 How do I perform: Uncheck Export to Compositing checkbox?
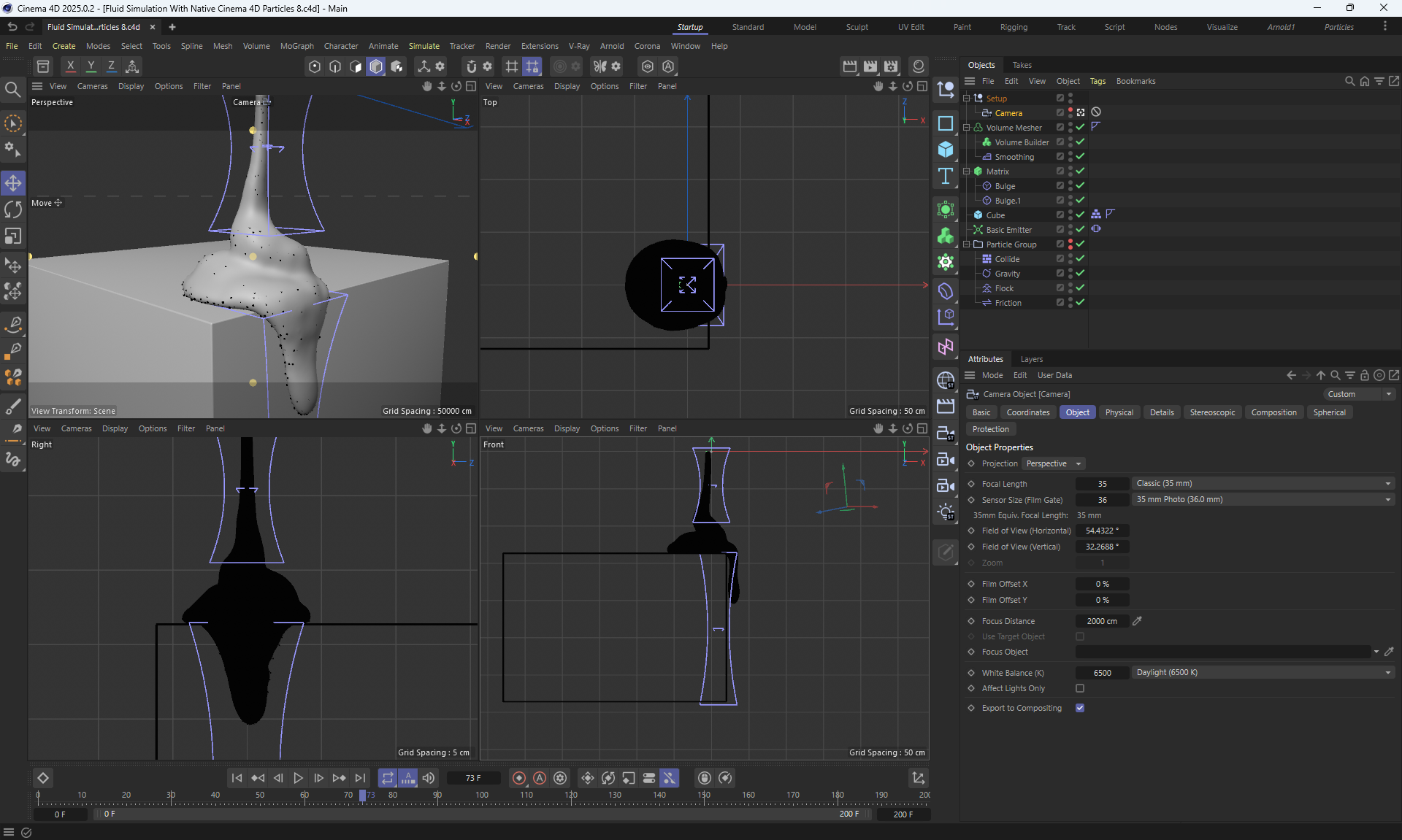click(1080, 708)
